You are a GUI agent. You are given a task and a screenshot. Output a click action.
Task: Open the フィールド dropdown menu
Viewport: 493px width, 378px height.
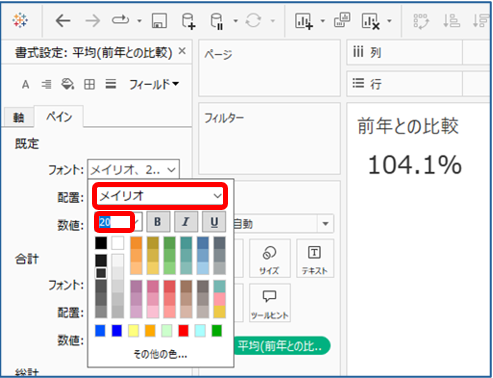154,84
